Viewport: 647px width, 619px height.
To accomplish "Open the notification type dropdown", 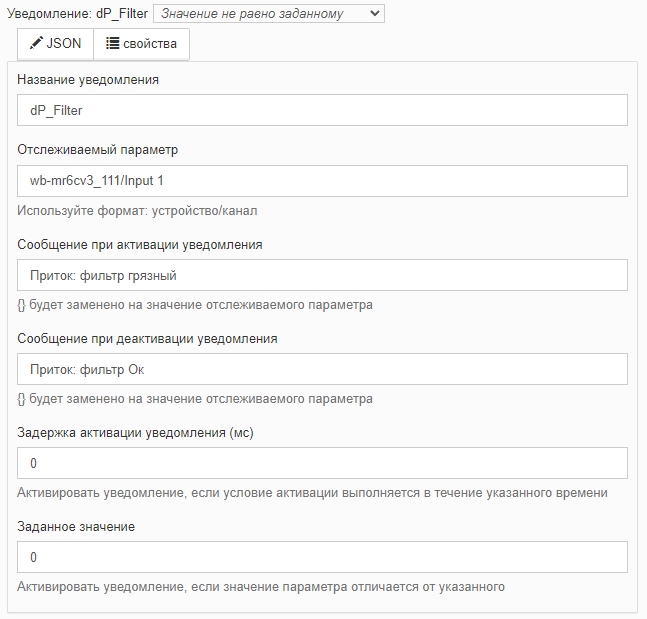I will 269,14.
